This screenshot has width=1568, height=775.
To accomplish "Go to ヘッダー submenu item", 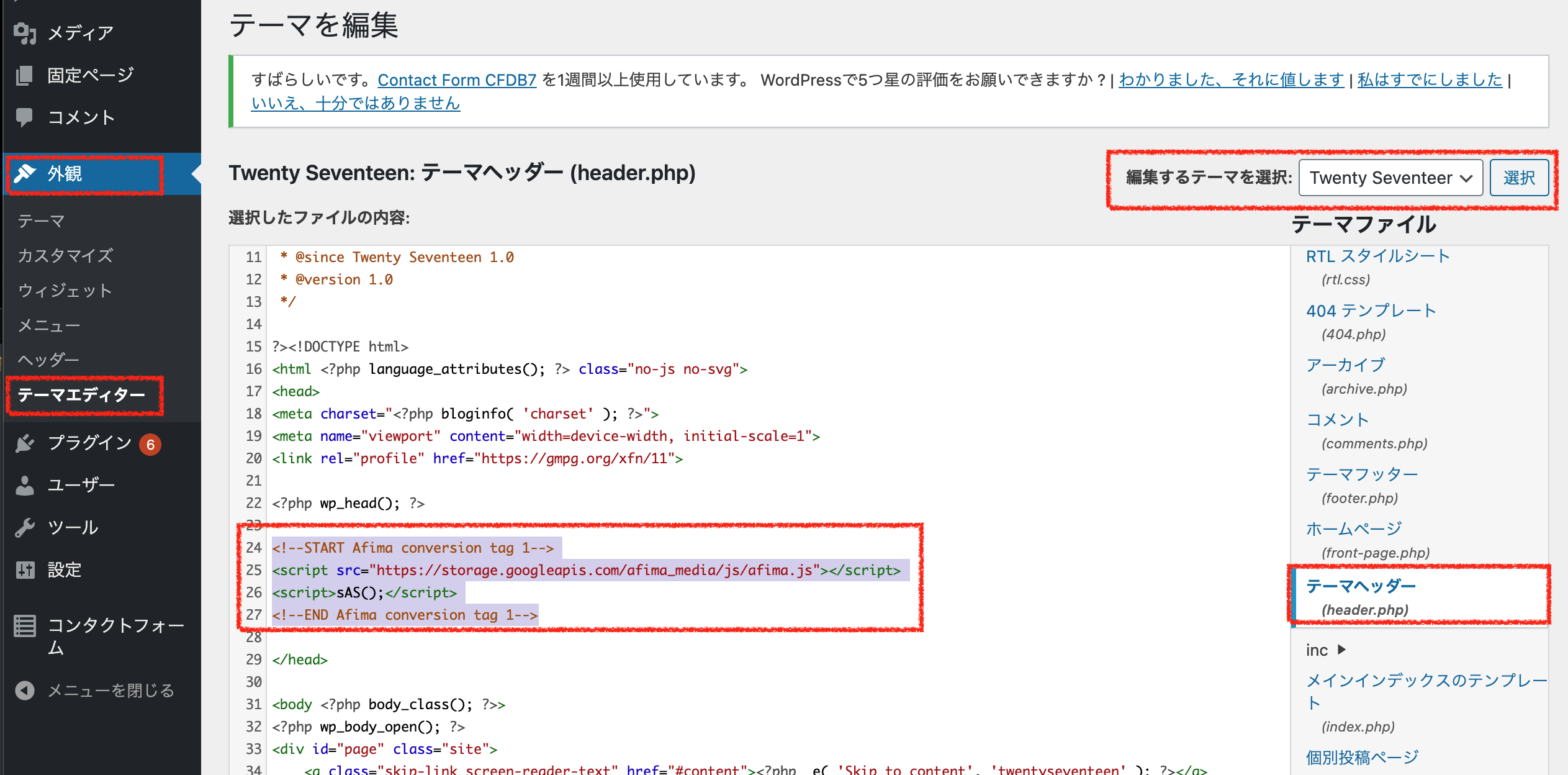I will pos(48,360).
